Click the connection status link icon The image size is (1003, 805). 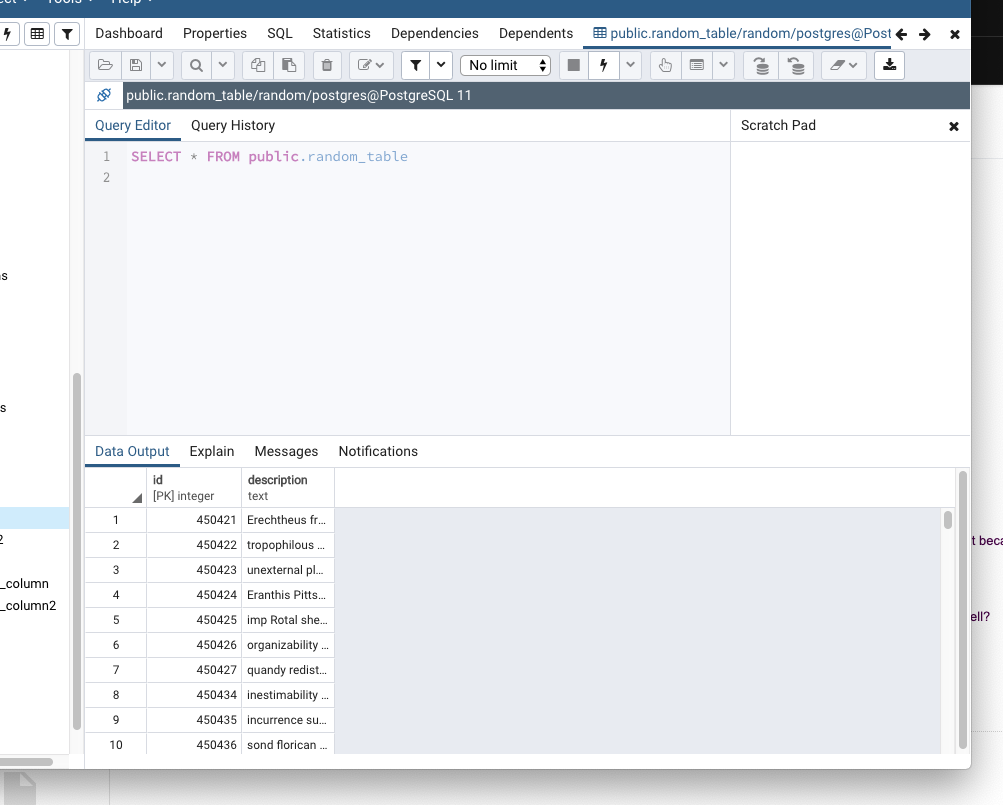coord(104,96)
